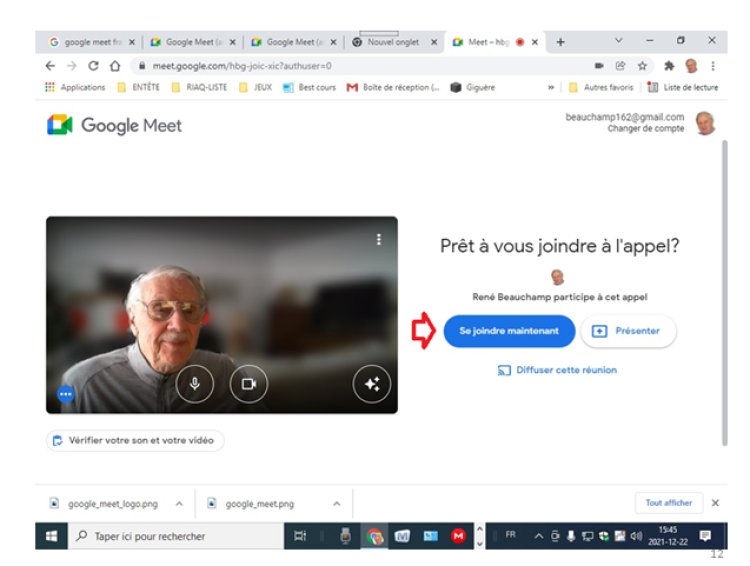Click Vérifier votre son et votre vidéo

click(135, 440)
